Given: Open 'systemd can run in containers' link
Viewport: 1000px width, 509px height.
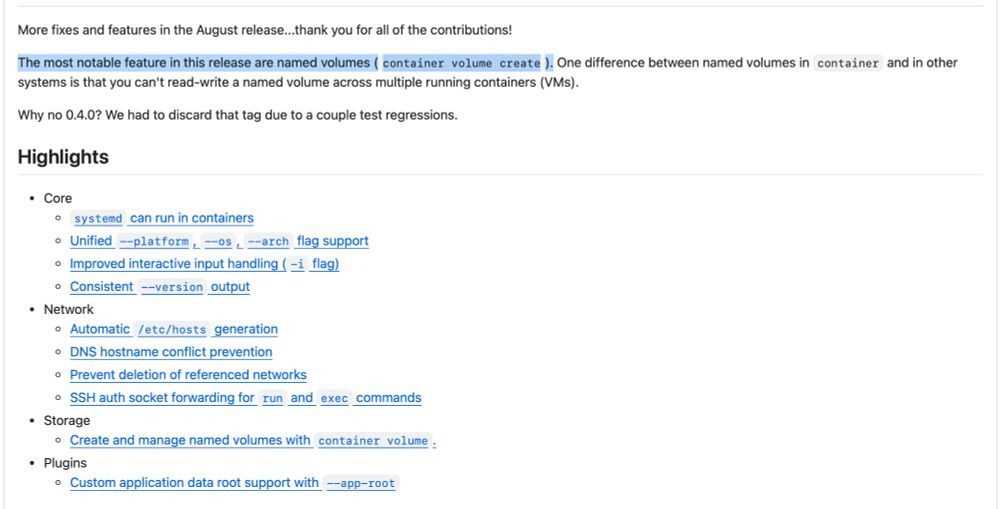Looking at the screenshot, I should tap(161, 218).
